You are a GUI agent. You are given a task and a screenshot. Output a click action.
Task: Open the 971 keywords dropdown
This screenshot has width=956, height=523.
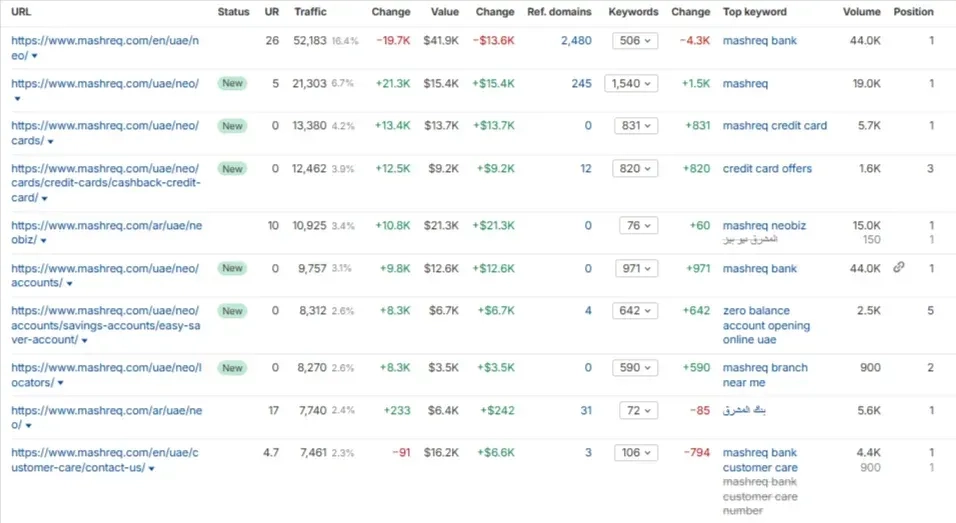click(636, 268)
